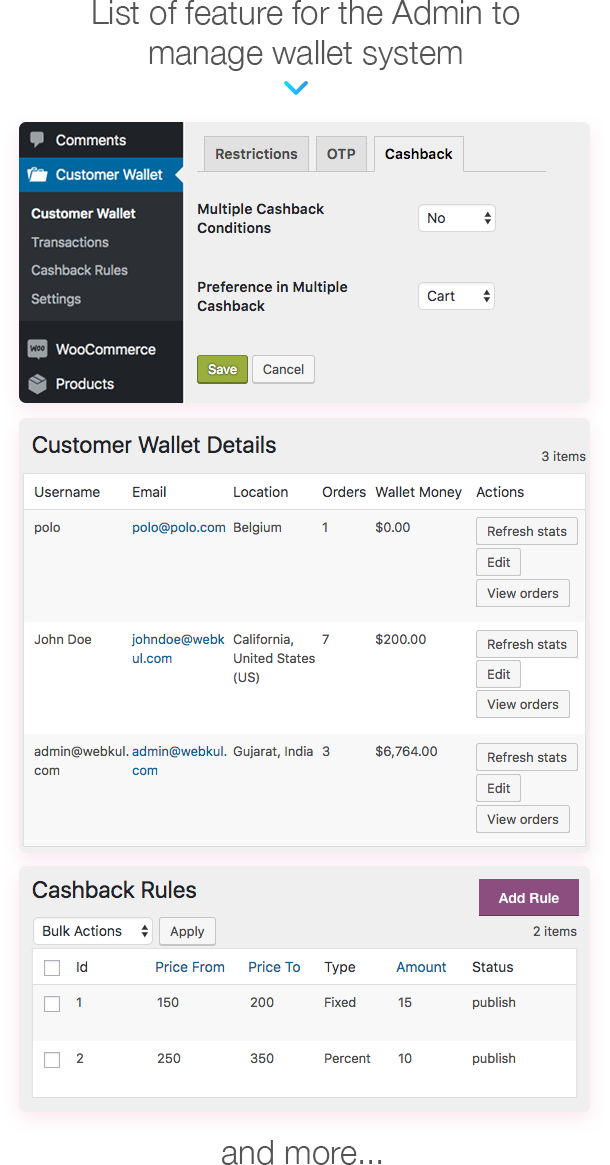Image resolution: width=610 pixels, height=1165 pixels.
Task: Click the John Doe username cell
Action: point(63,639)
